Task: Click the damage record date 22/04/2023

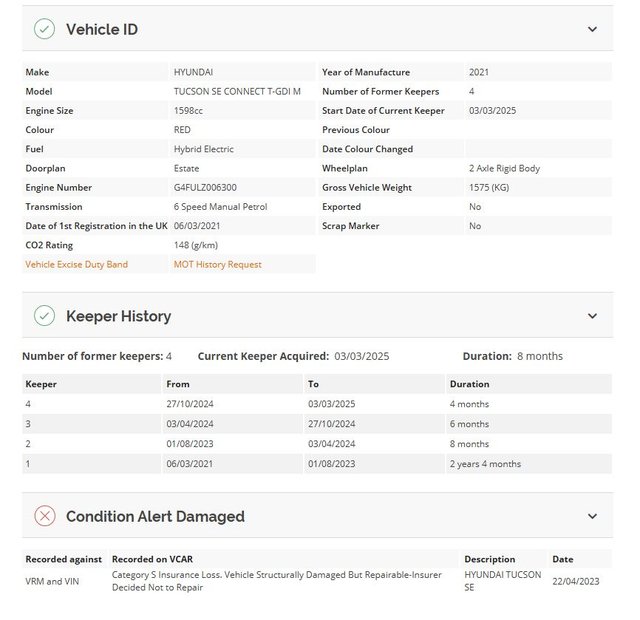Action: [x=576, y=582]
